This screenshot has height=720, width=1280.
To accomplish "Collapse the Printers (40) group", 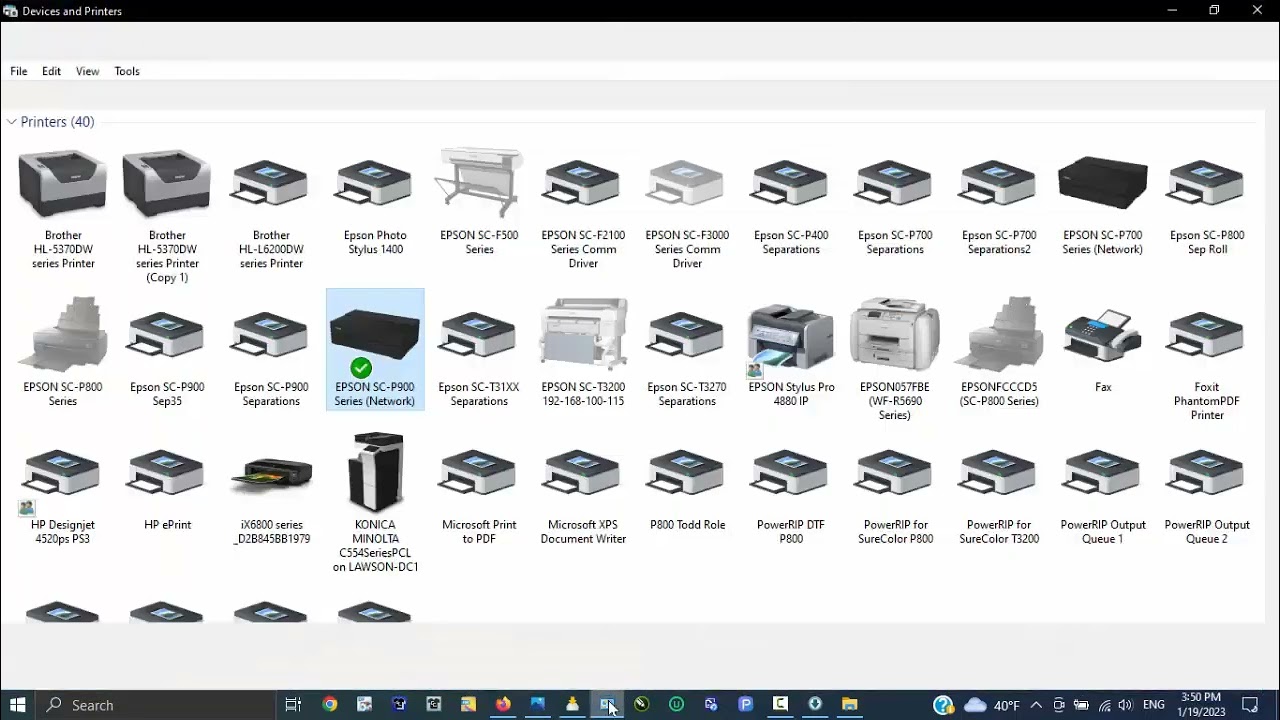I will click(11, 122).
